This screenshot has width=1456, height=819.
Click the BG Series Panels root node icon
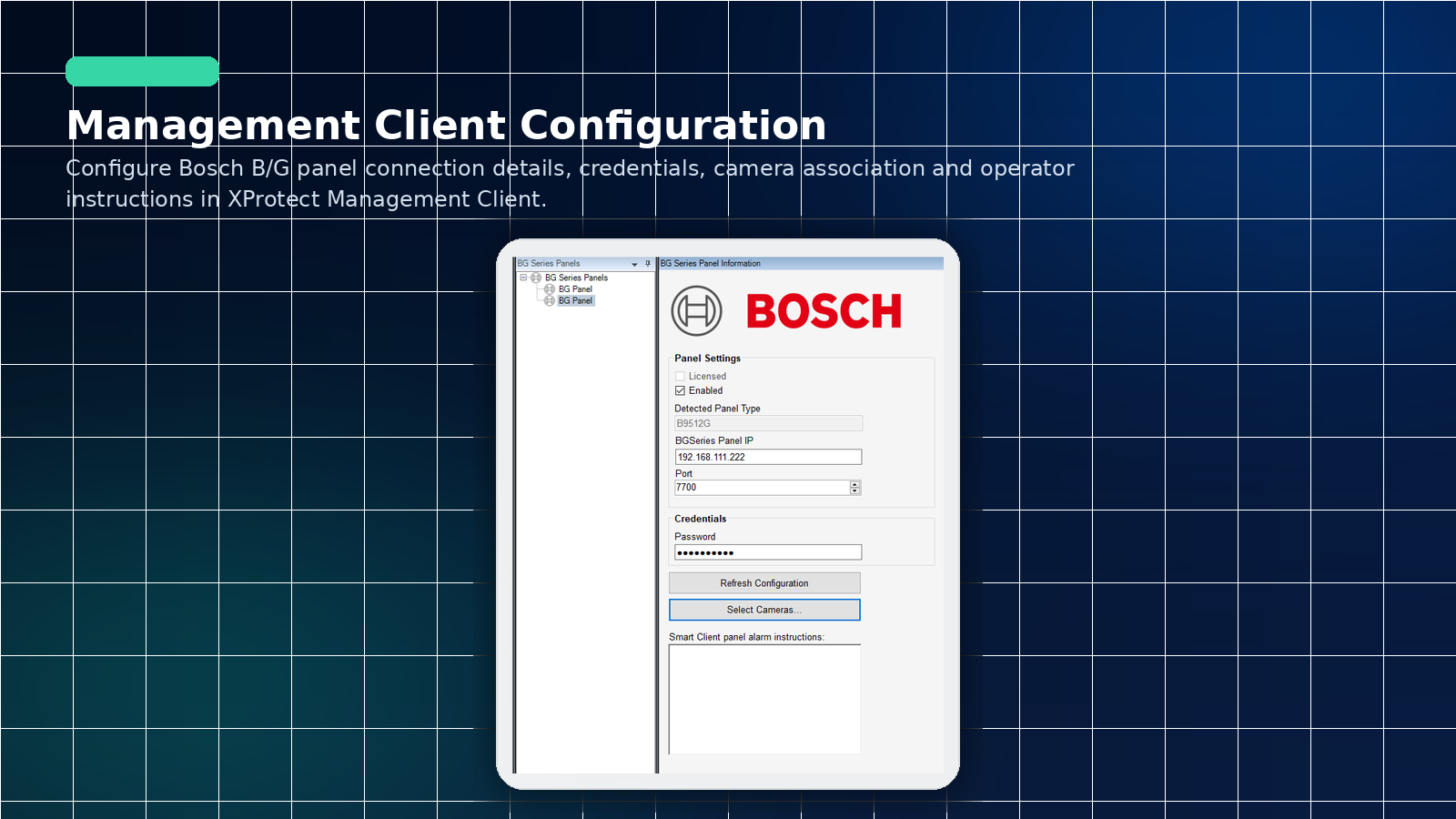pos(536,278)
